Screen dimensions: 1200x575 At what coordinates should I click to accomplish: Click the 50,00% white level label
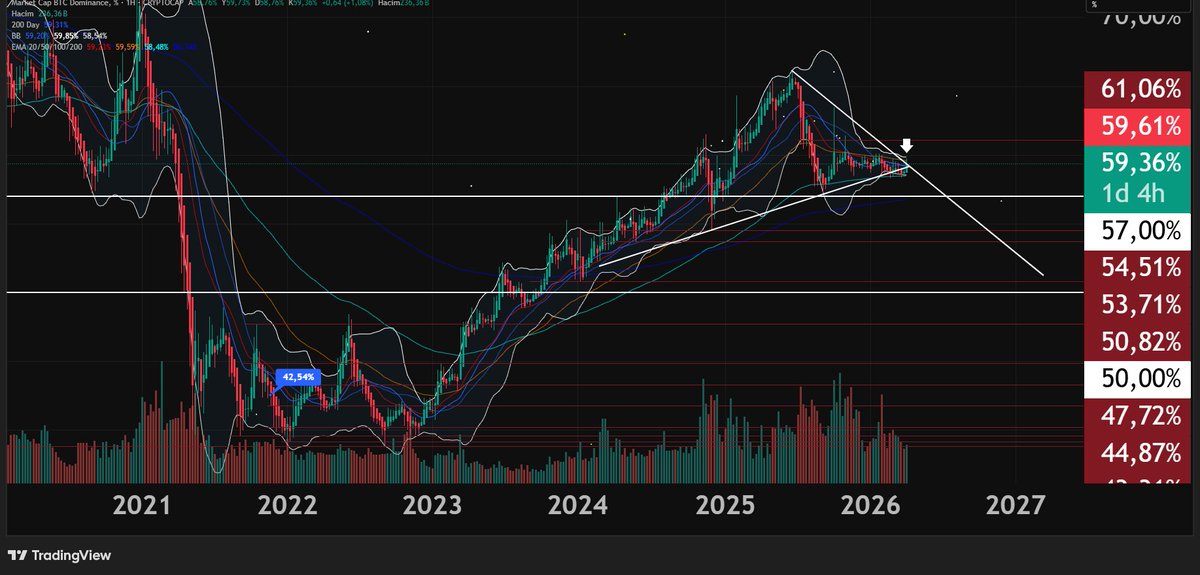(1137, 379)
